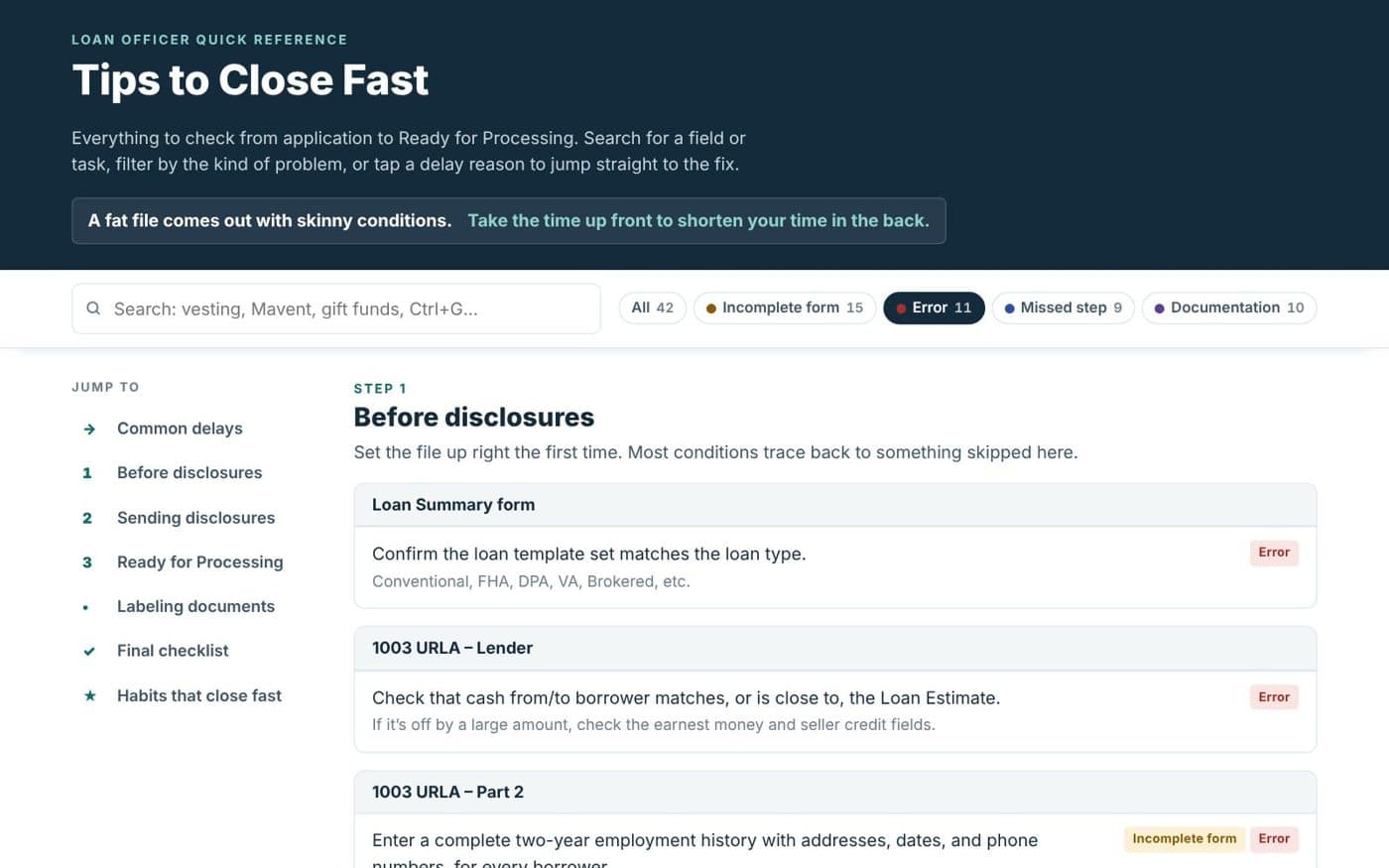The width and height of the screenshot is (1389, 868).
Task: Click the star icon beside Habits that close fast
Action: click(x=89, y=695)
